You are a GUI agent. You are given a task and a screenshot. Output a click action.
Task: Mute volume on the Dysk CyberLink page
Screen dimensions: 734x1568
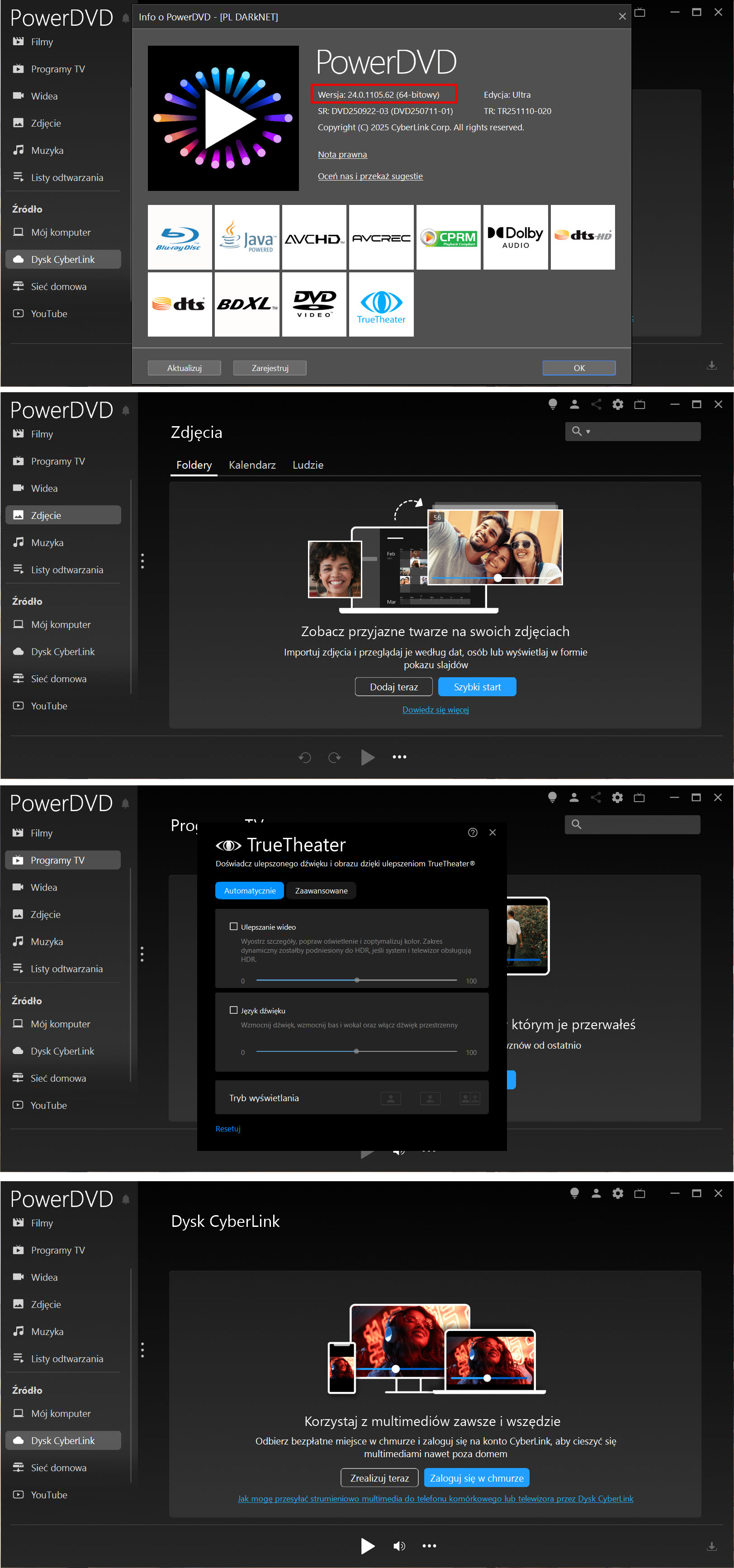[x=399, y=1546]
